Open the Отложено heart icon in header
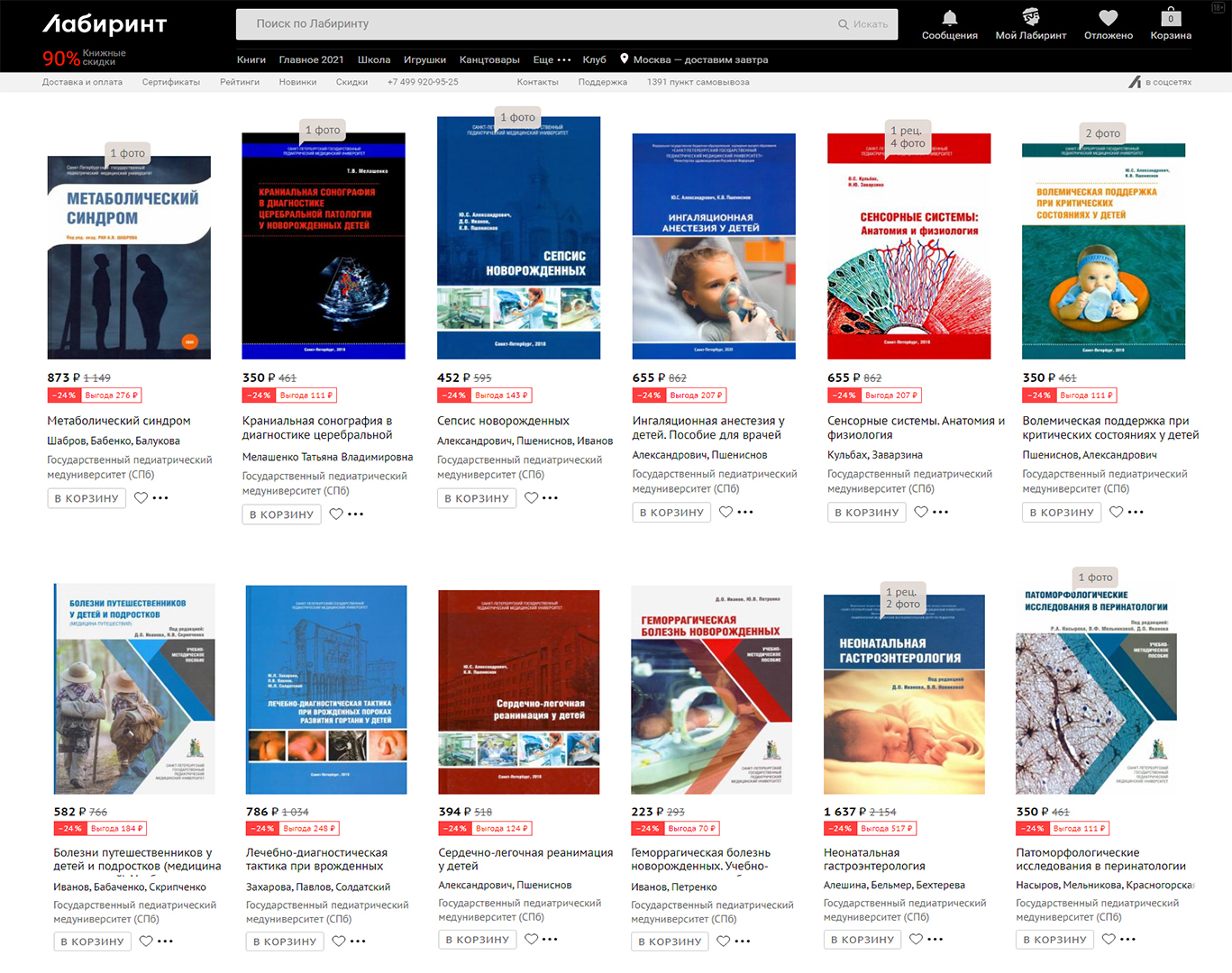The image size is (1232, 973). (x=1108, y=18)
